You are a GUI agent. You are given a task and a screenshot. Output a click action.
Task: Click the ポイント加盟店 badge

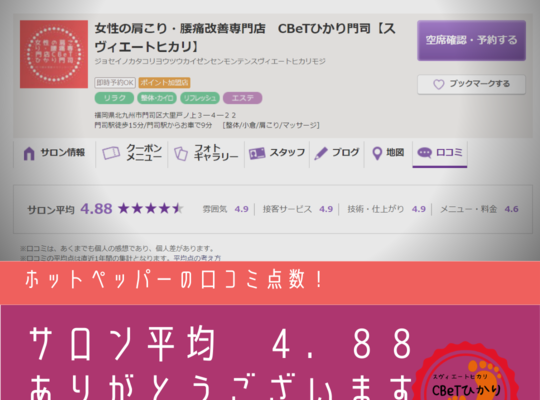(x=164, y=83)
